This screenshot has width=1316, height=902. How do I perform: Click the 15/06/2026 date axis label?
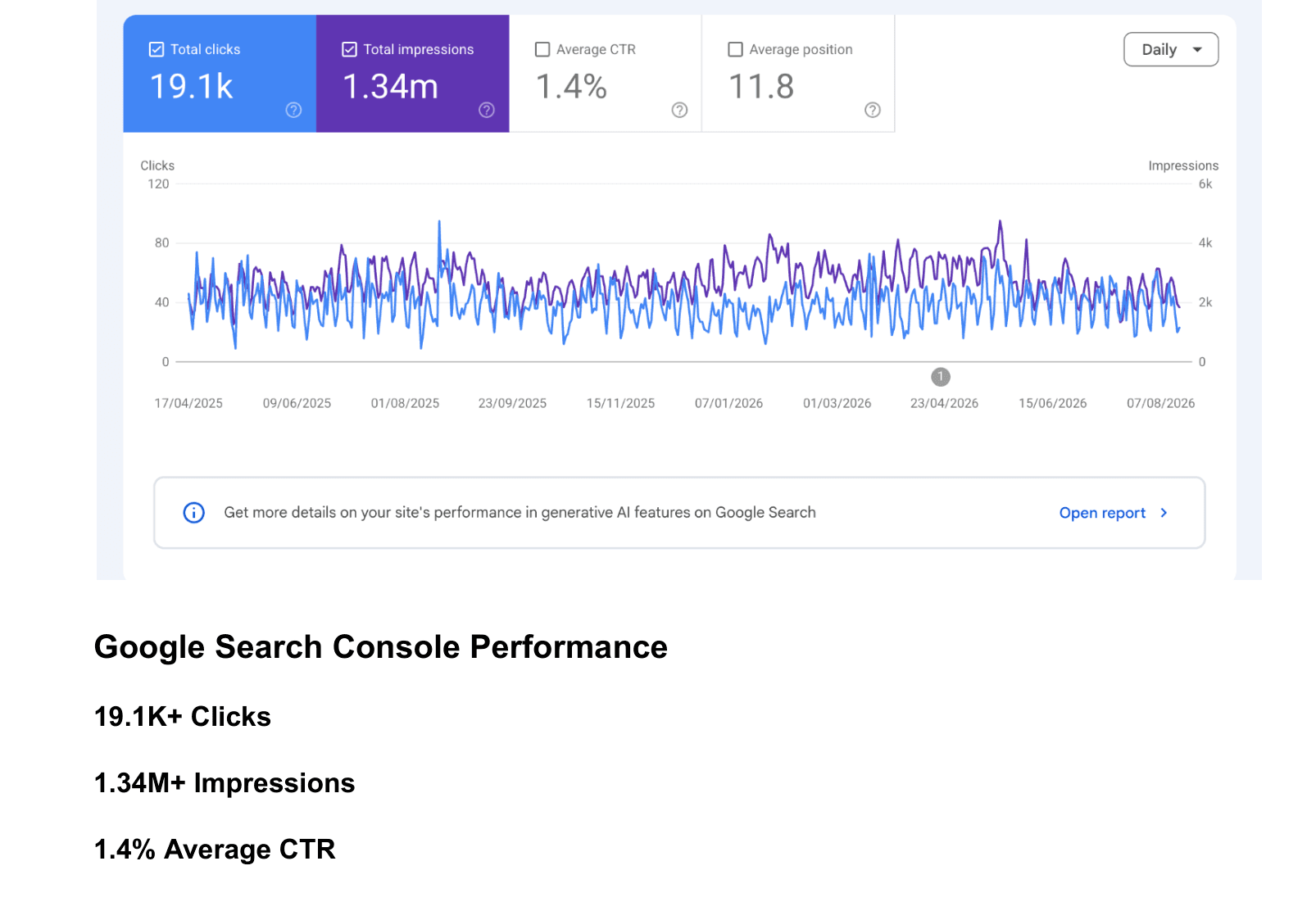[x=1052, y=403]
